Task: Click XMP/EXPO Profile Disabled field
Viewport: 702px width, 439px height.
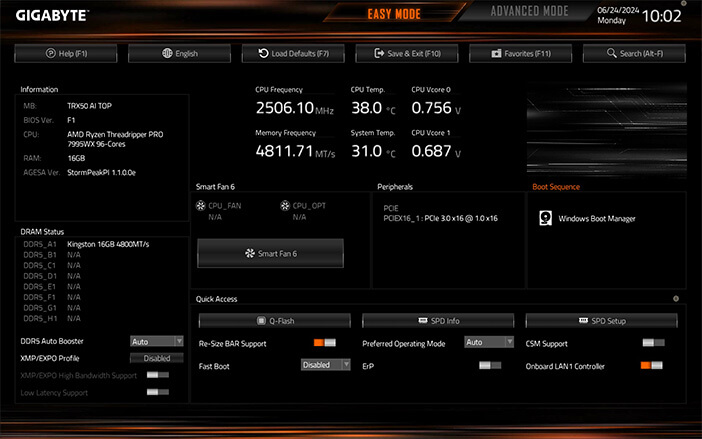Action: (x=157, y=358)
